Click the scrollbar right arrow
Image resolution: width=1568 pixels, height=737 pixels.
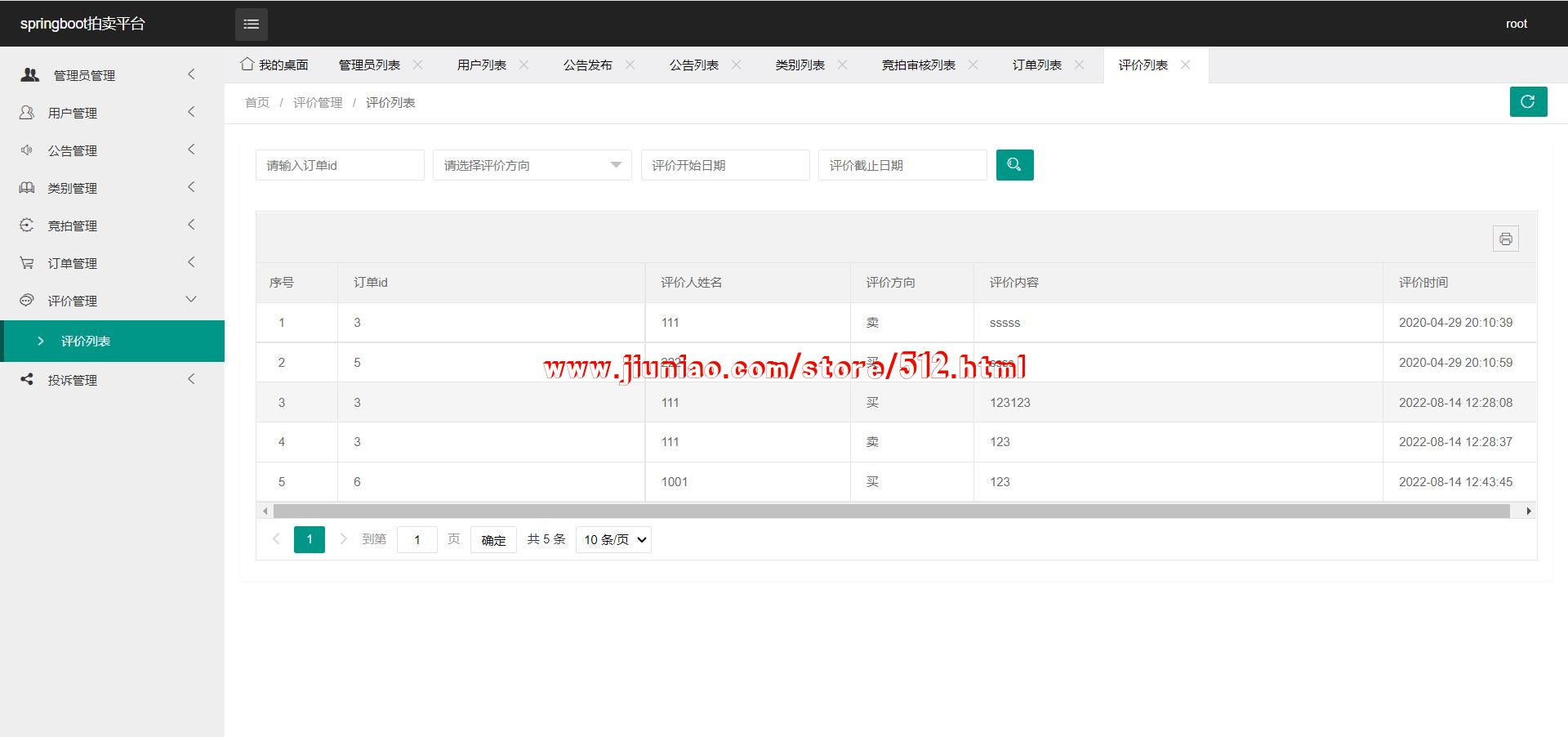1528,511
